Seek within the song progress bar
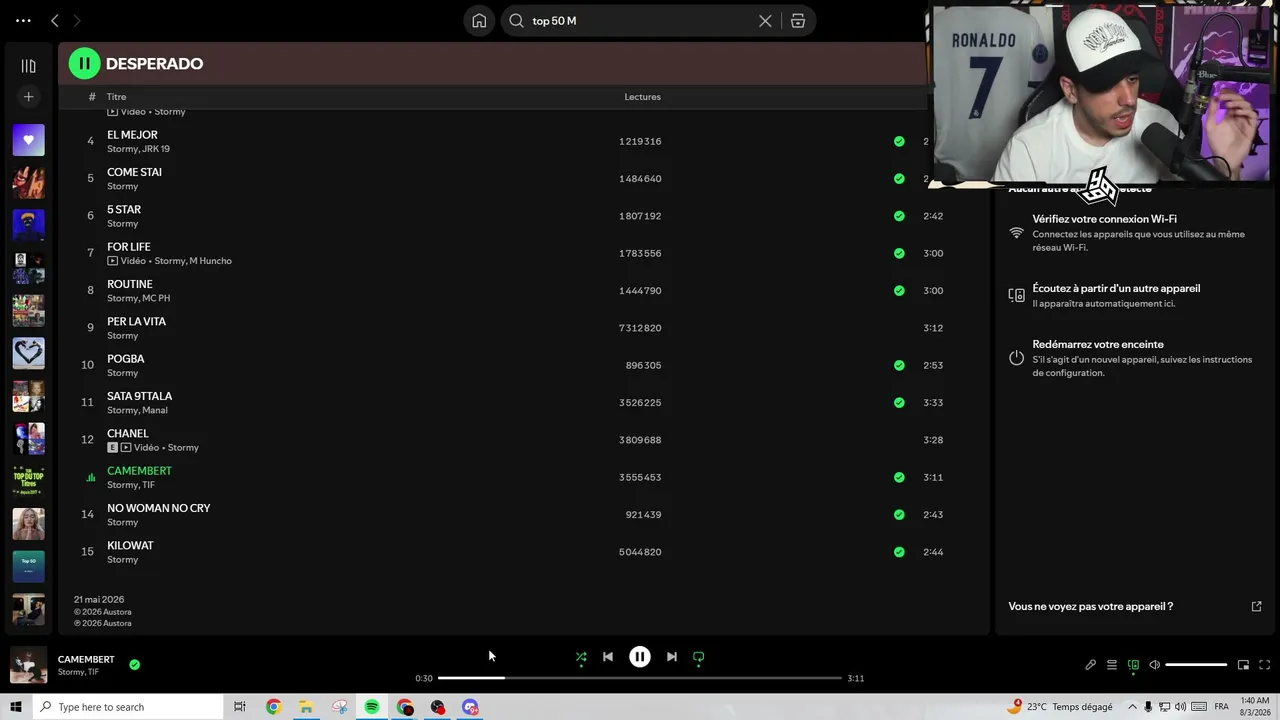Screen dimensions: 1280x720 [x=640, y=678]
